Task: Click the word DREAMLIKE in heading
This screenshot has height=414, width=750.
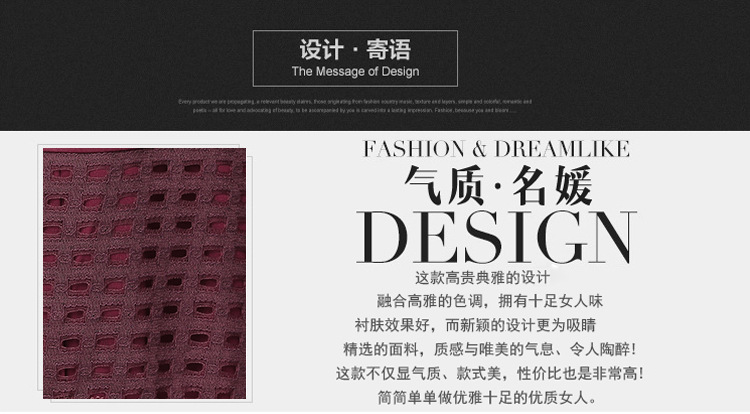Action: tap(562, 149)
